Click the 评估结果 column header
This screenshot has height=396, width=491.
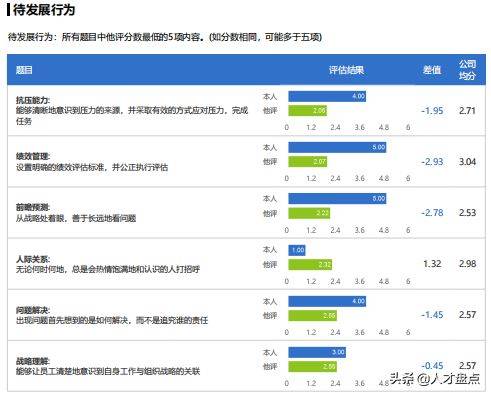(346, 70)
